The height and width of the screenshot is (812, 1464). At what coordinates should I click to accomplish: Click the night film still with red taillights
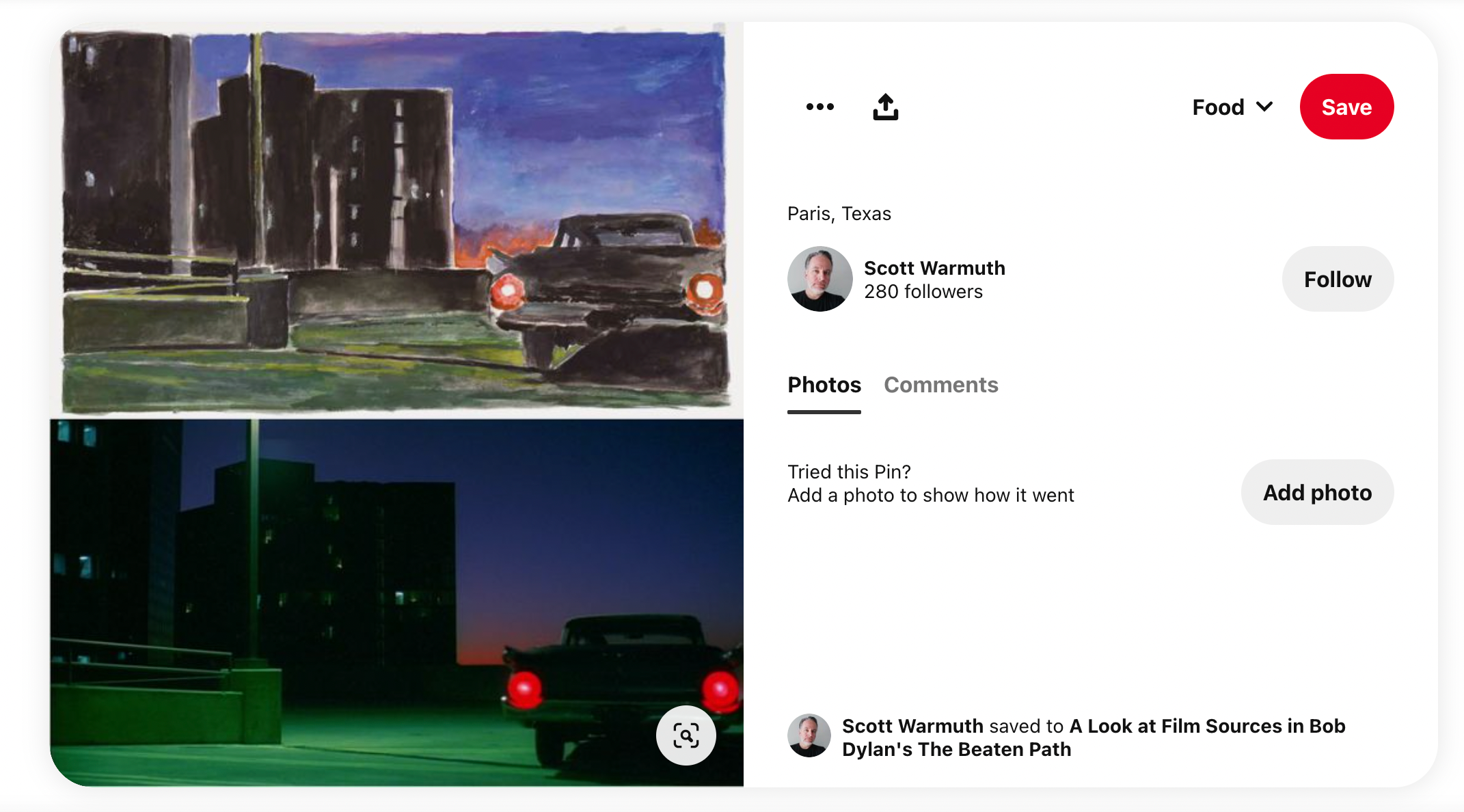(x=396, y=603)
